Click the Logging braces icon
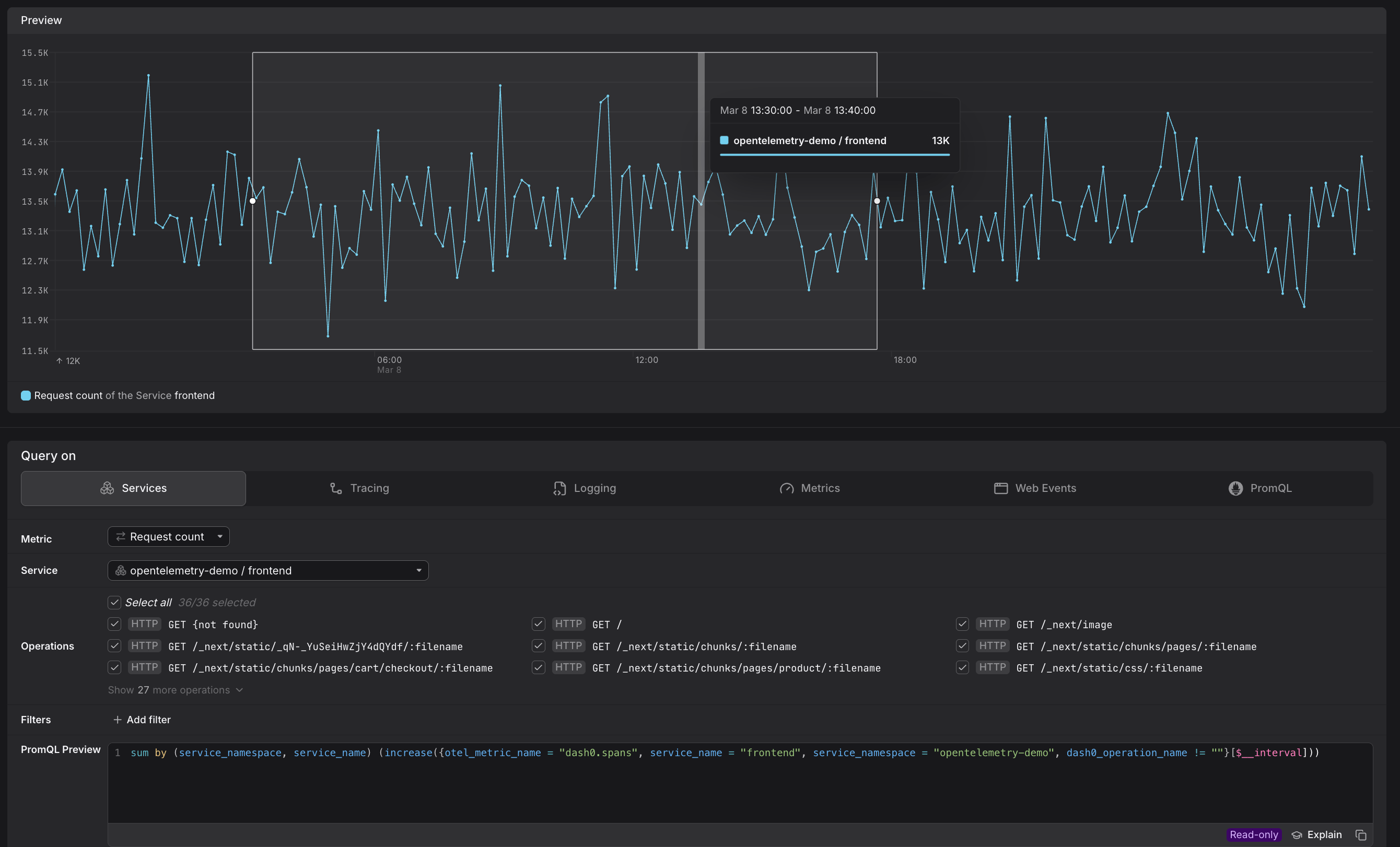This screenshot has width=1400, height=847. (x=559, y=488)
